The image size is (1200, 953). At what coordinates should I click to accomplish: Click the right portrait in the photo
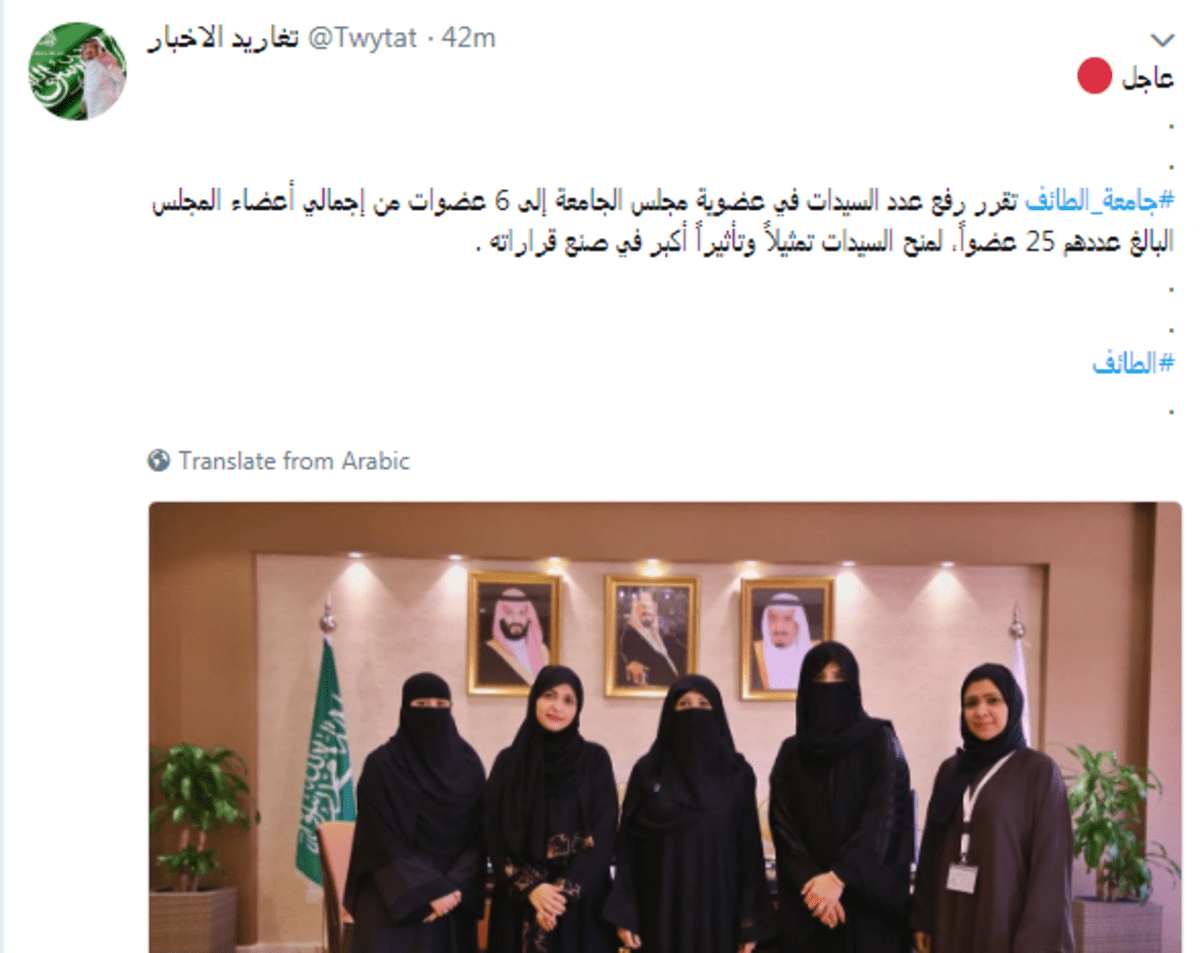(786, 638)
